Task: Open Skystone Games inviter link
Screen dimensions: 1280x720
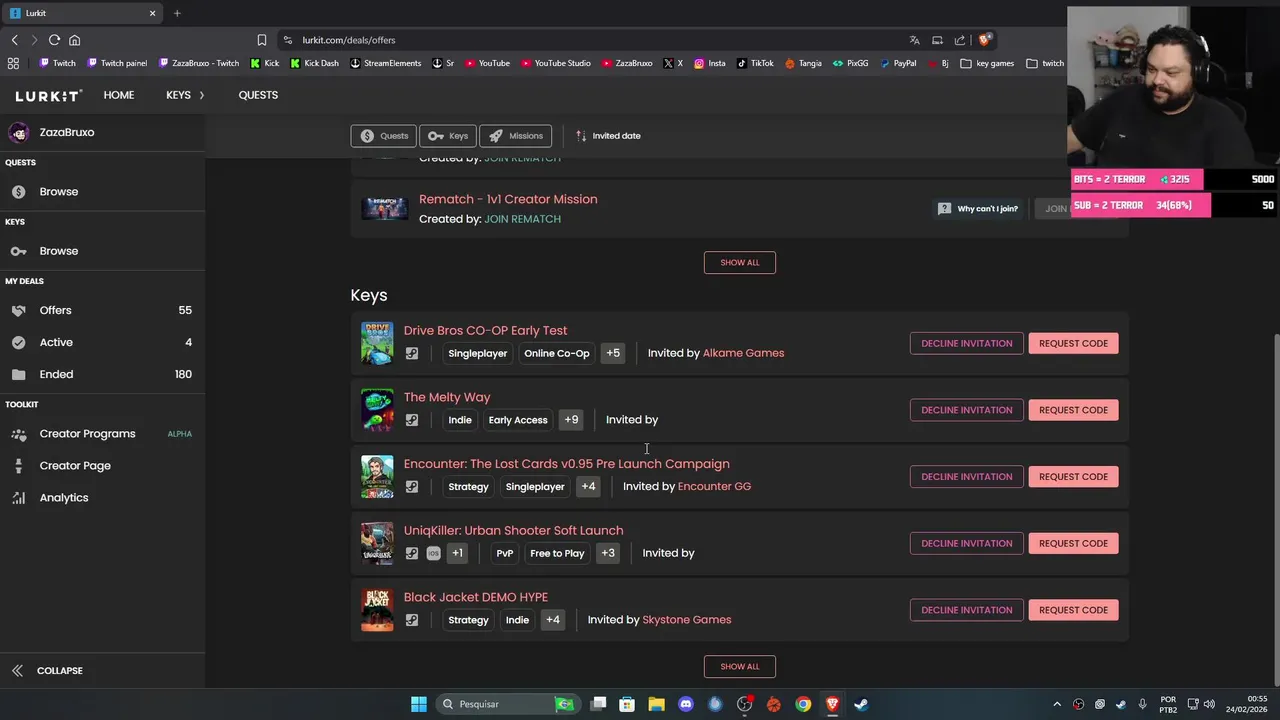Action: [686, 620]
